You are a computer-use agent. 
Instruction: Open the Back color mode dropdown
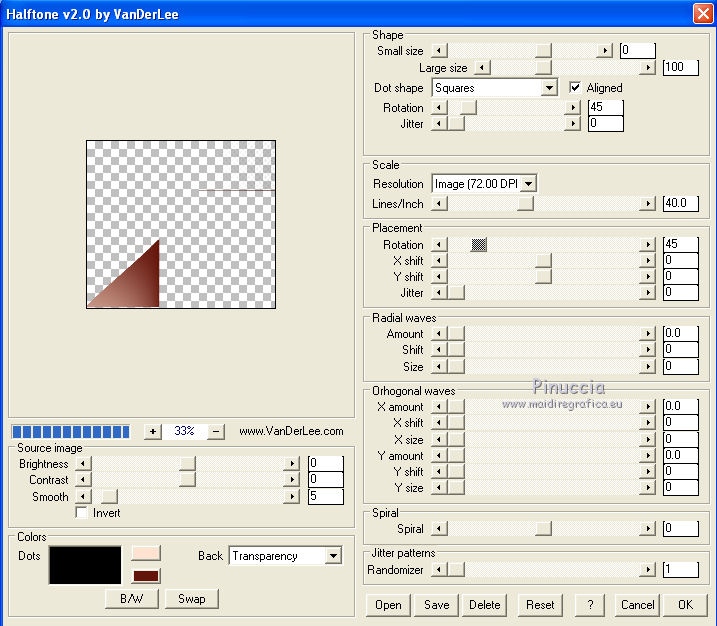tap(334, 556)
